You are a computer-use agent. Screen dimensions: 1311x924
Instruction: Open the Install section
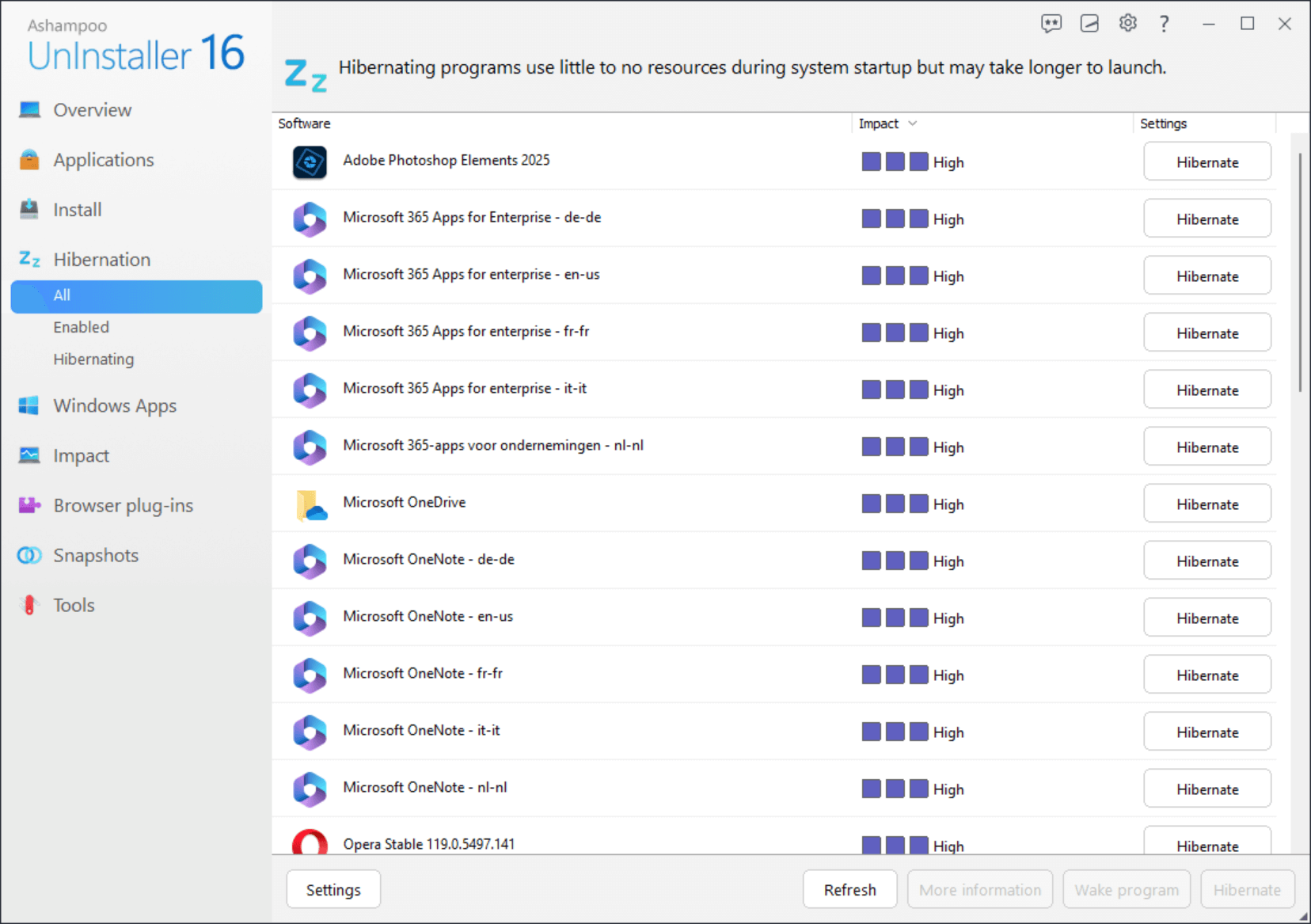pos(77,209)
